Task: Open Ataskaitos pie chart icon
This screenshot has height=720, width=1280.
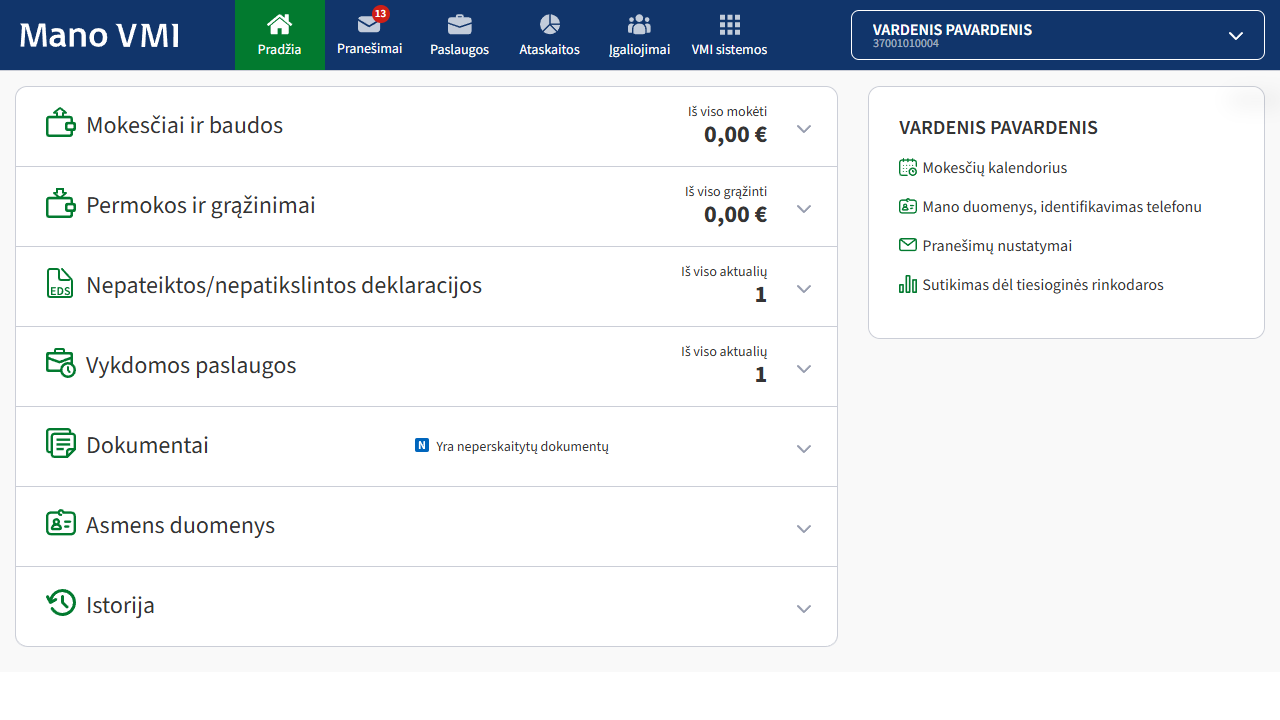Action: (550, 24)
